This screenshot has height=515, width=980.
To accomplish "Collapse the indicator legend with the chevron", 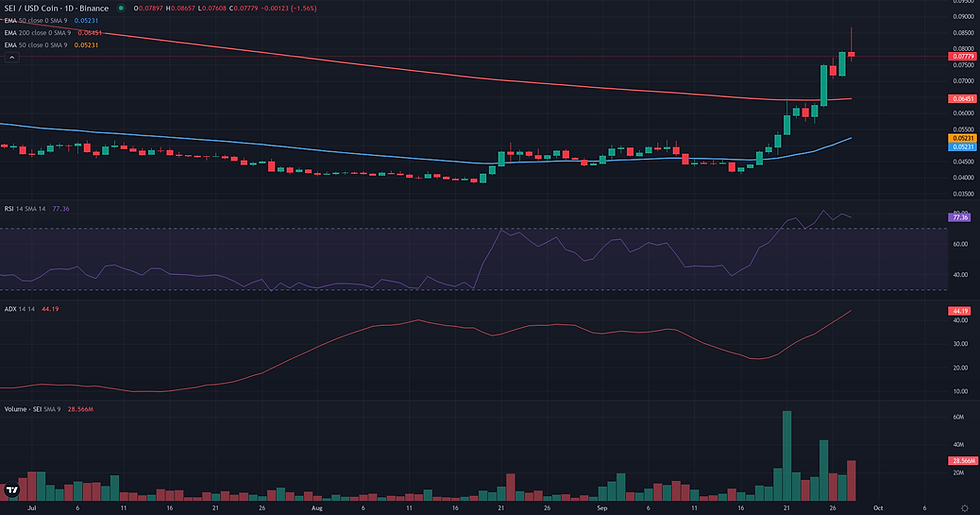I will 12,58.
